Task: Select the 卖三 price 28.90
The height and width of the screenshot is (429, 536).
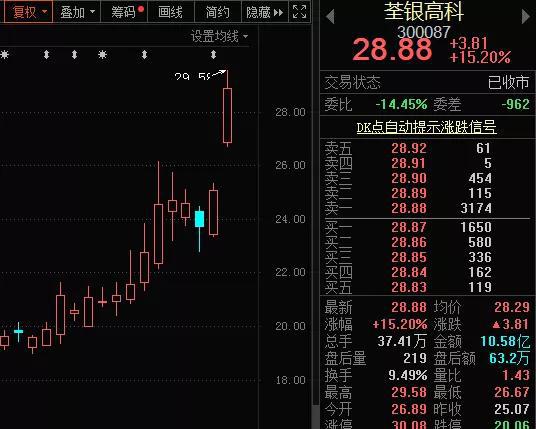Action: tap(409, 178)
